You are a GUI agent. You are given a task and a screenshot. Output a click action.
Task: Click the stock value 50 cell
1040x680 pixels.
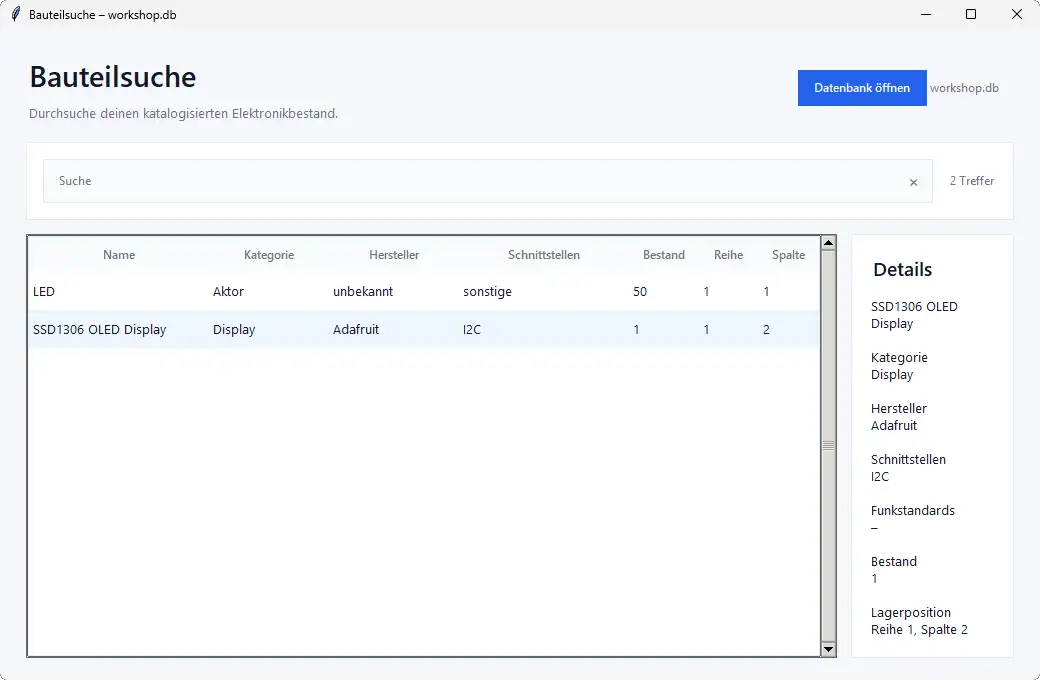tap(640, 291)
